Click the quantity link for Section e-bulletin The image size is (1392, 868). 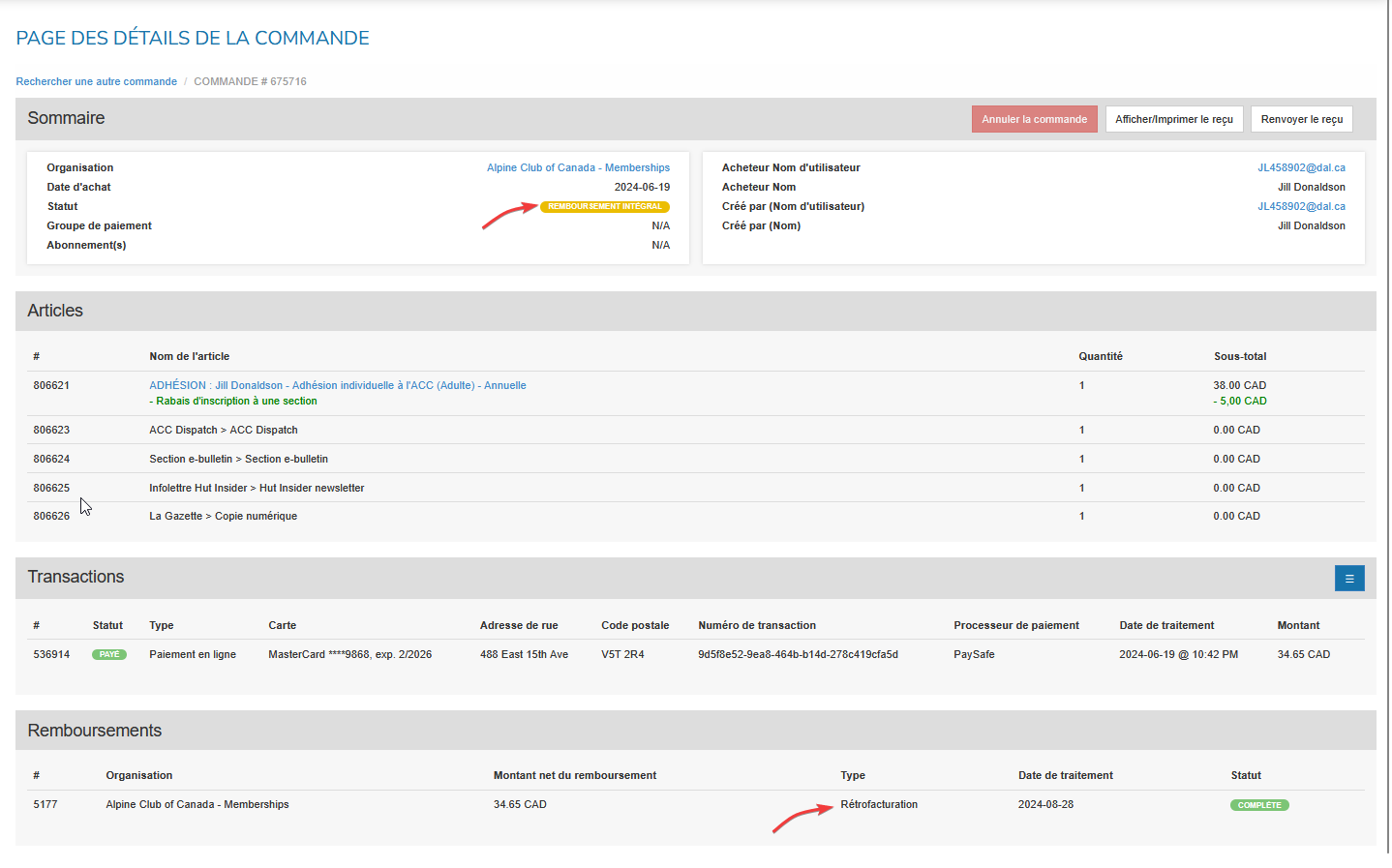pyautogui.click(x=1081, y=459)
